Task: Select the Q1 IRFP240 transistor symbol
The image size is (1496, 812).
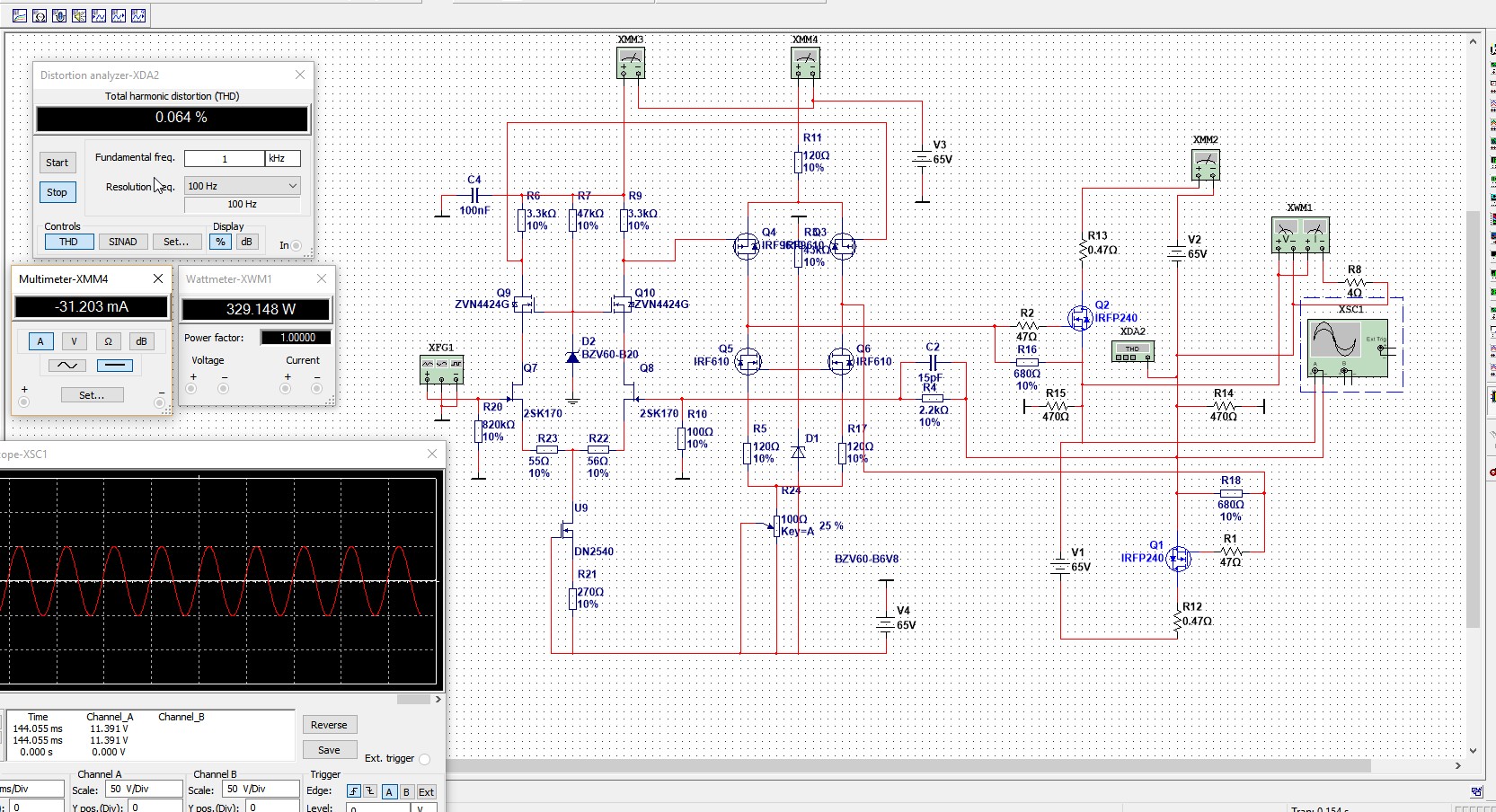Action: click(1178, 559)
